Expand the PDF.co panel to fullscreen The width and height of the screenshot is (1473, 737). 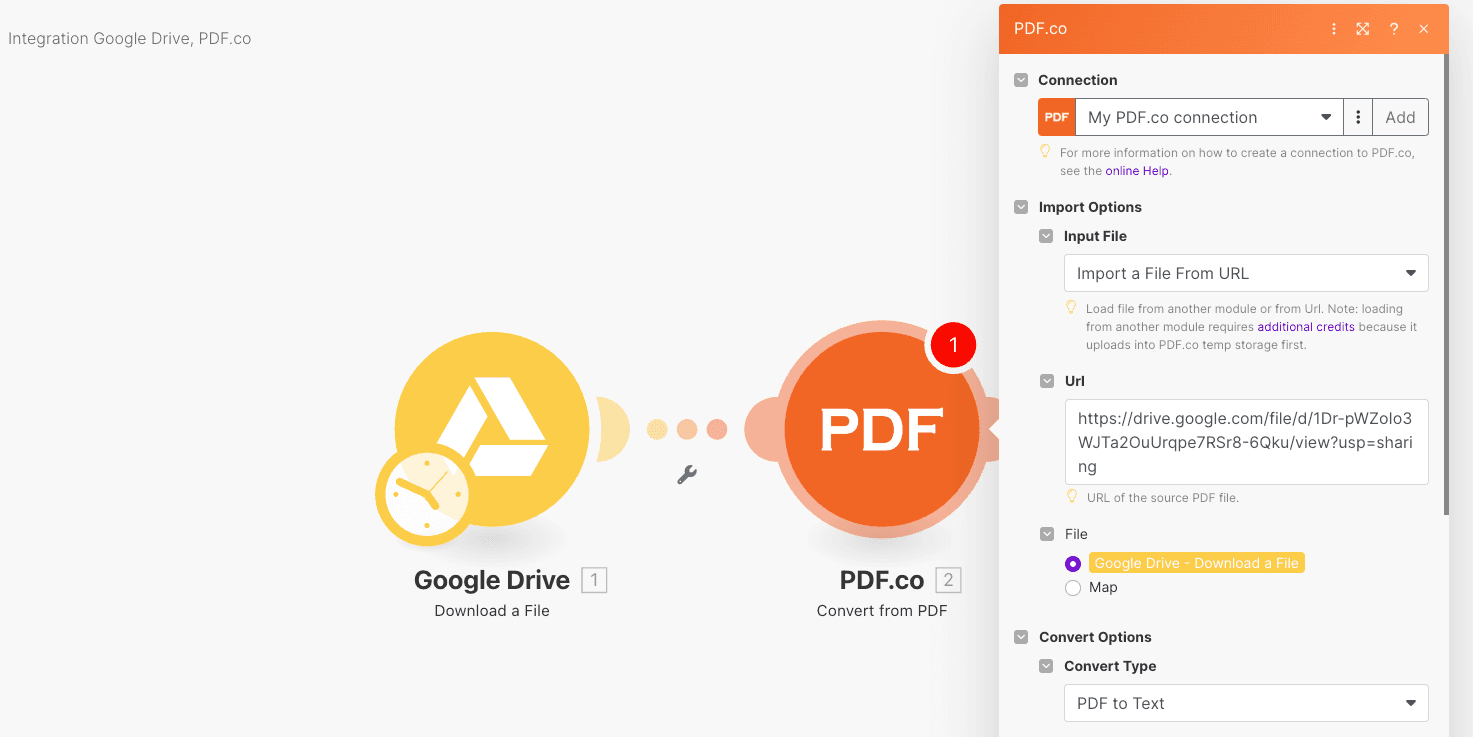1362,29
